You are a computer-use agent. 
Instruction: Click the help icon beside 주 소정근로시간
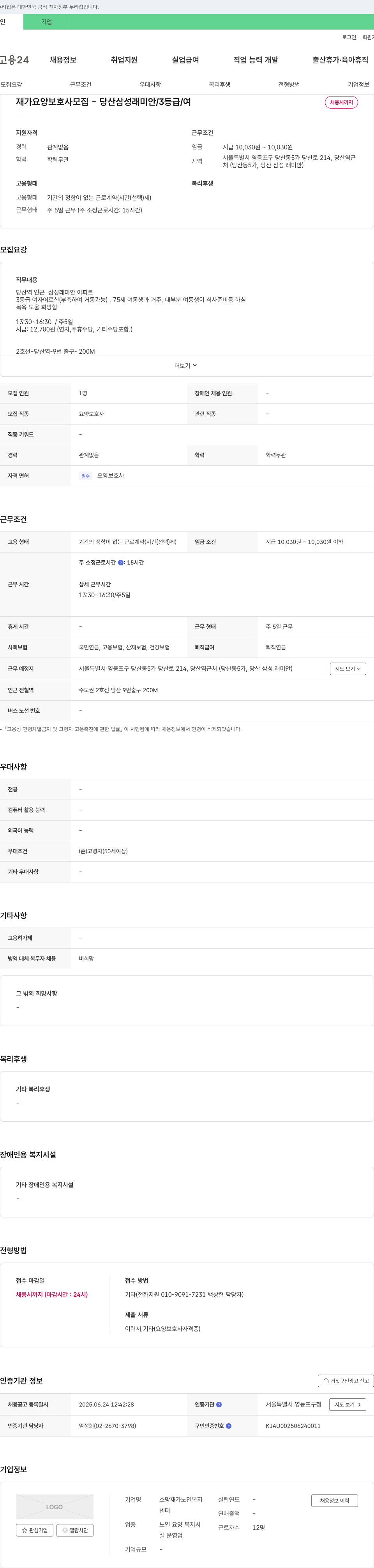click(121, 563)
